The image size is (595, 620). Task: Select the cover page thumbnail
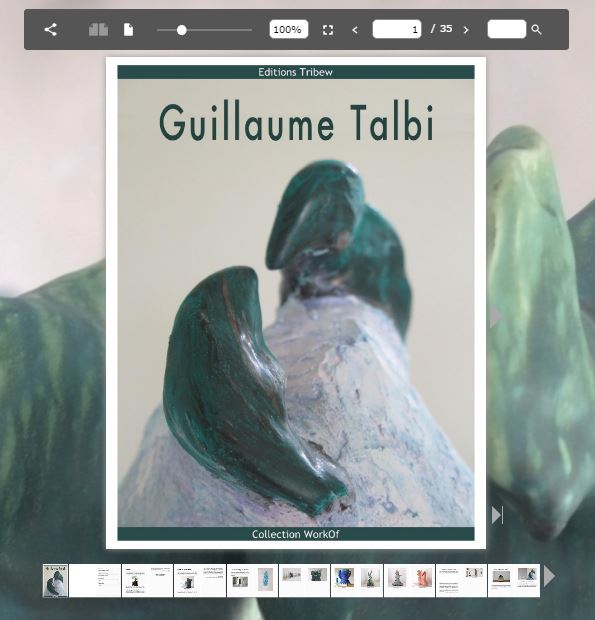point(55,580)
